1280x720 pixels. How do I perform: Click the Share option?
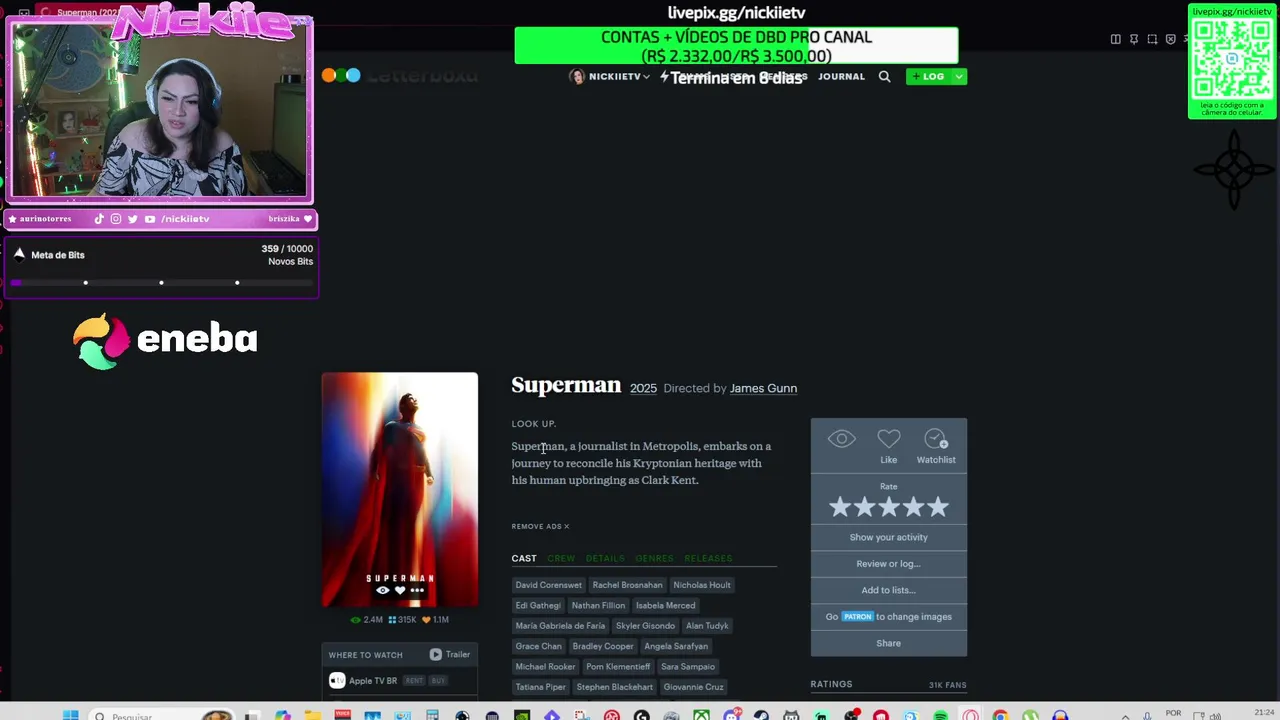[x=888, y=643]
